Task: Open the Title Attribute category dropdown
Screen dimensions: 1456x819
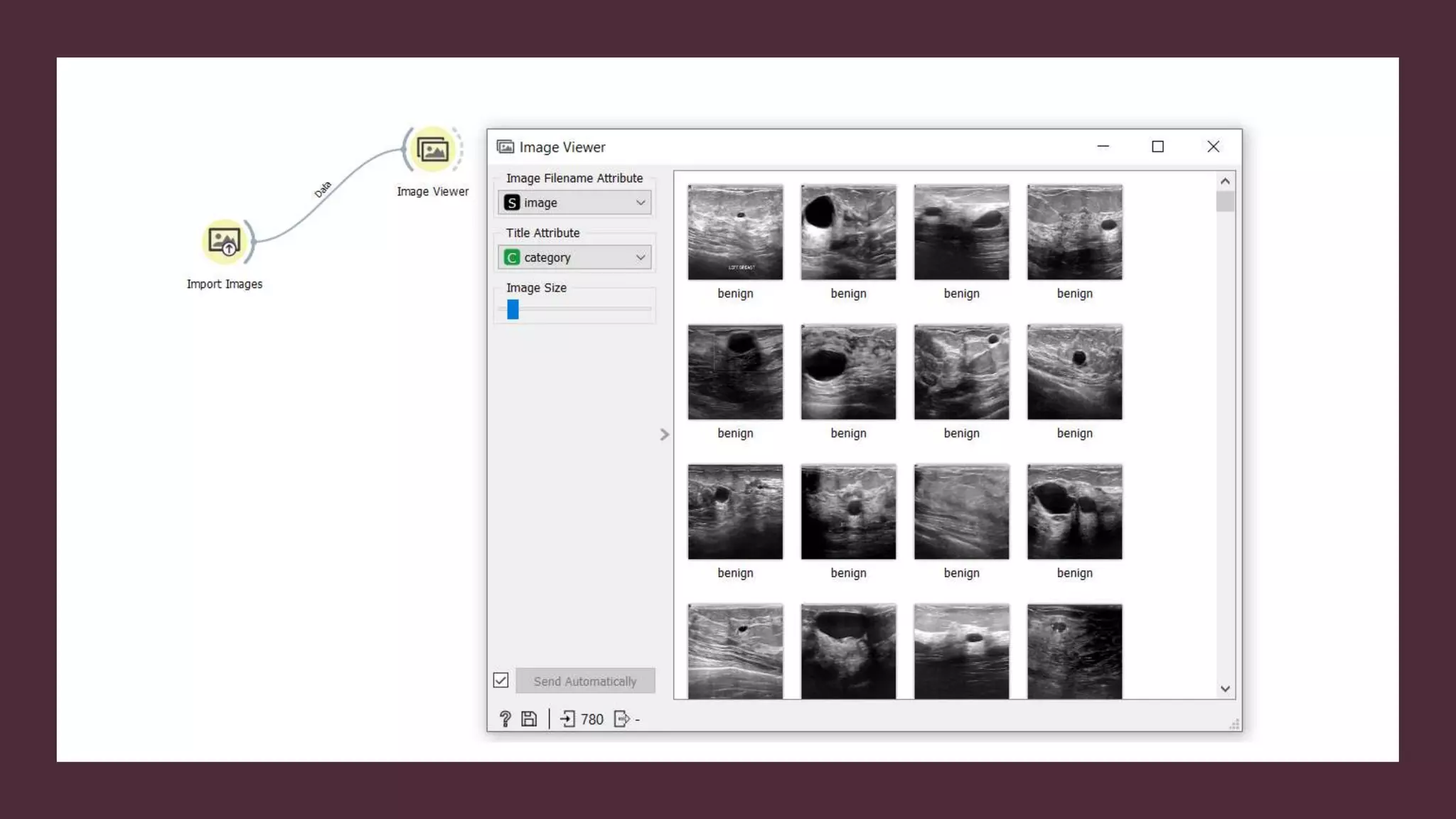Action: coord(574,257)
